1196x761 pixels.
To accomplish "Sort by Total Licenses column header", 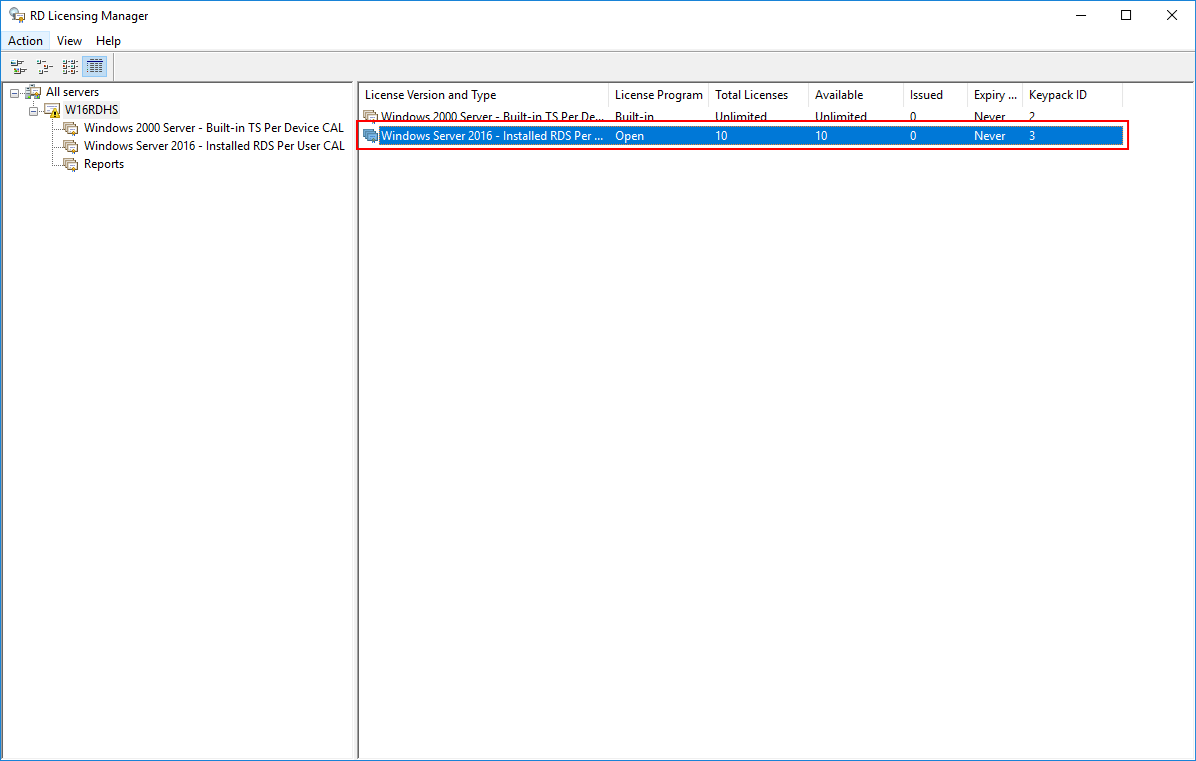I will click(x=759, y=95).
